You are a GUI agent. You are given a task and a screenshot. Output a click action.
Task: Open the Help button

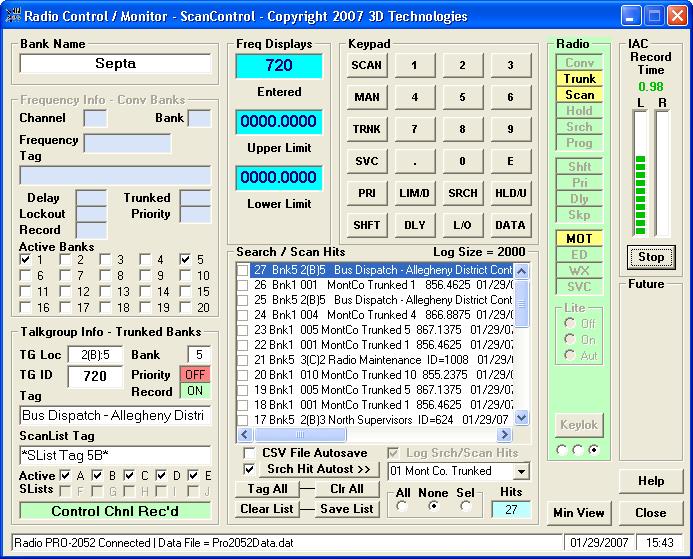tap(651, 481)
